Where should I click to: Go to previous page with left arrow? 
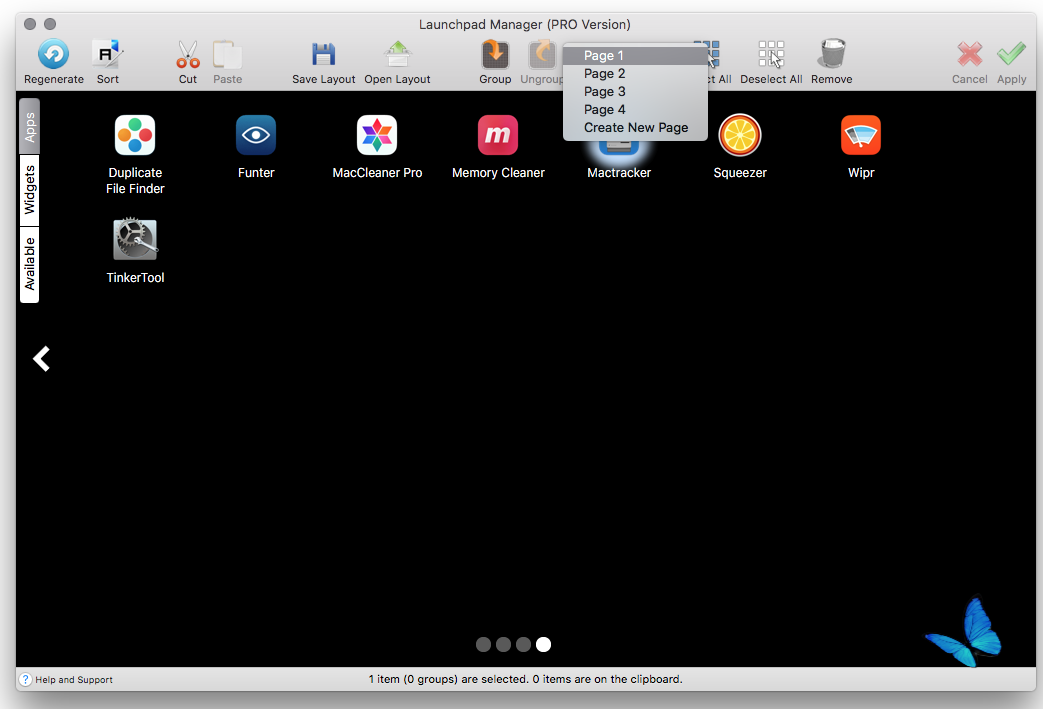pyautogui.click(x=41, y=359)
